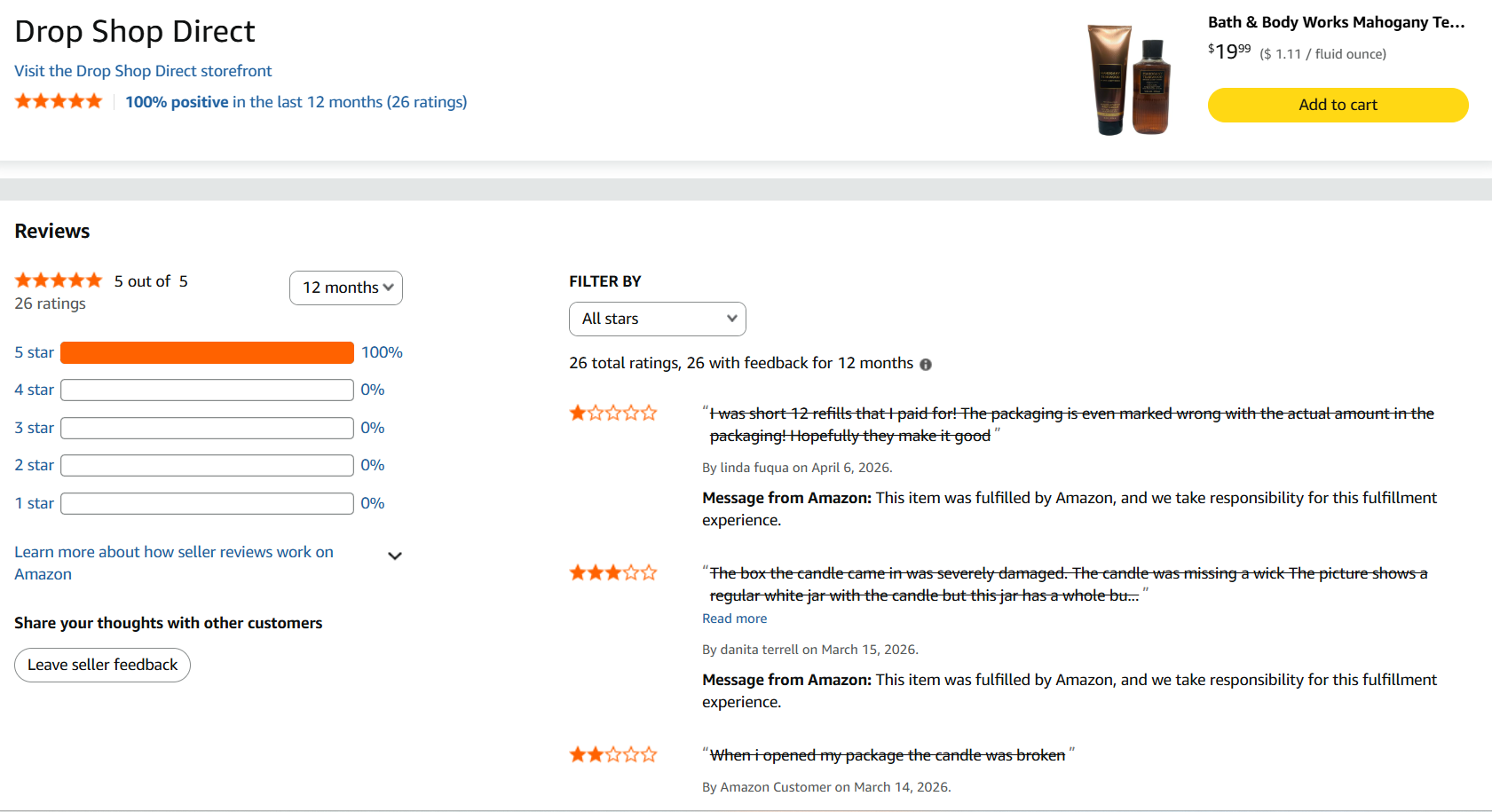
Task: Click one-star rating on linda fuqua review
Action: click(x=613, y=413)
